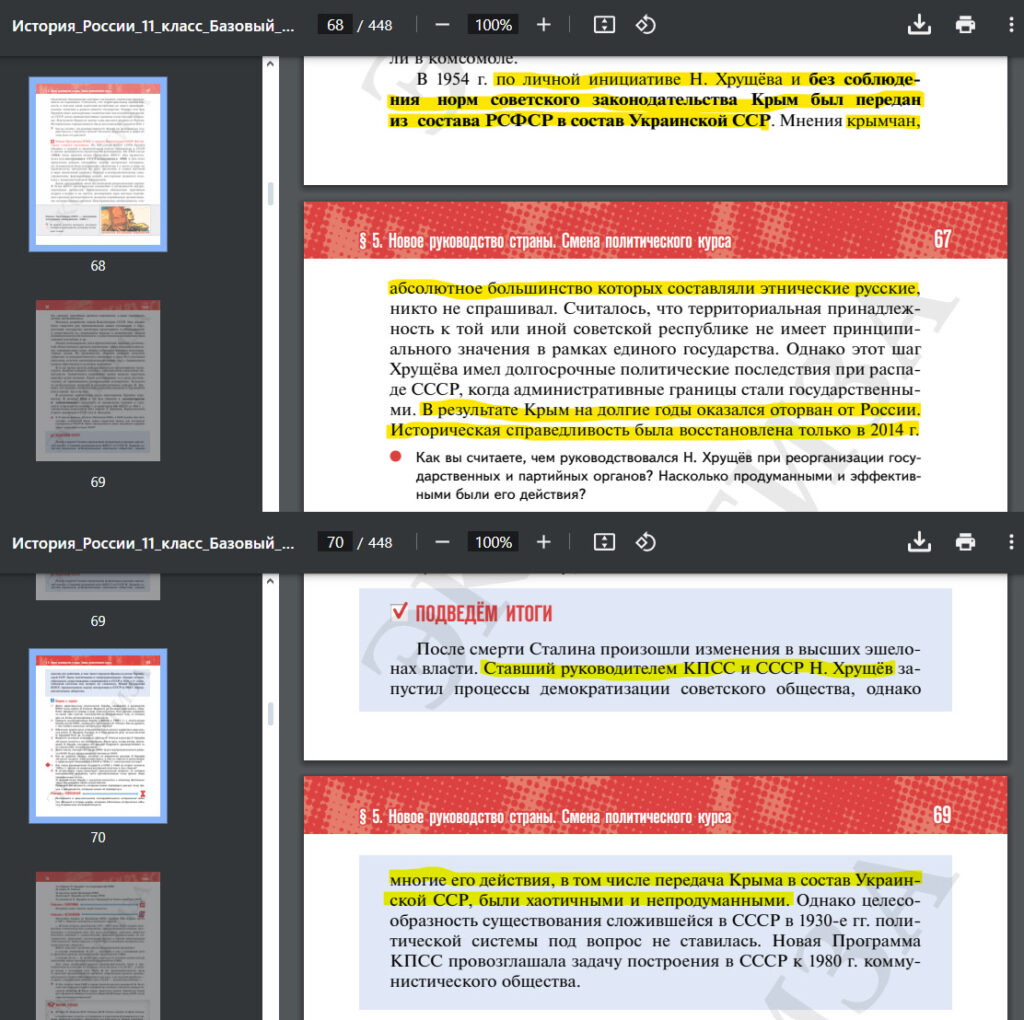Print the document from the page 70 toolbar
This screenshot has width=1024, height=1020.
965,542
